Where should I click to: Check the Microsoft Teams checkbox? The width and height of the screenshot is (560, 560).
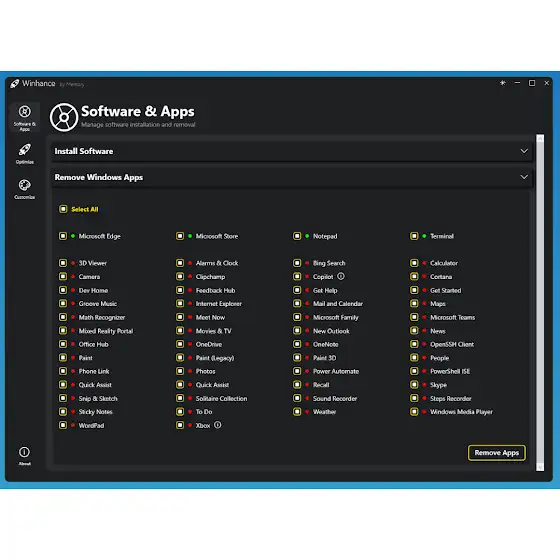click(414, 317)
